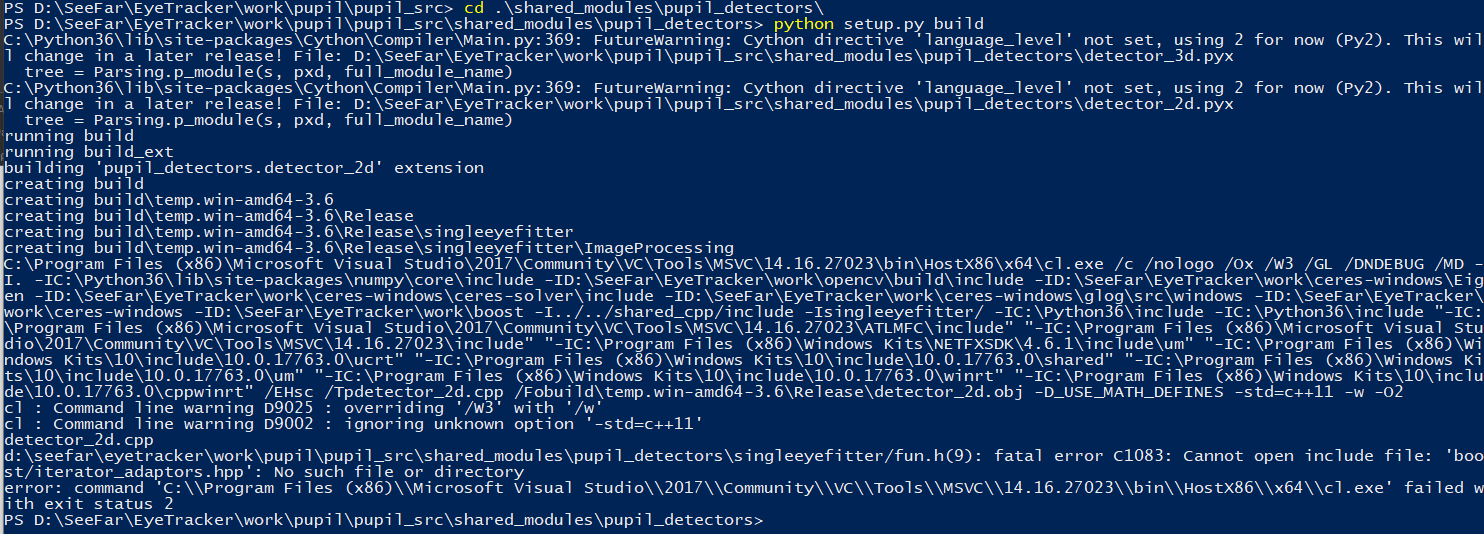This screenshot has height=534, width=1484.
Task: Click the first FutureWarning message line
Action: (x=742, y=40)
